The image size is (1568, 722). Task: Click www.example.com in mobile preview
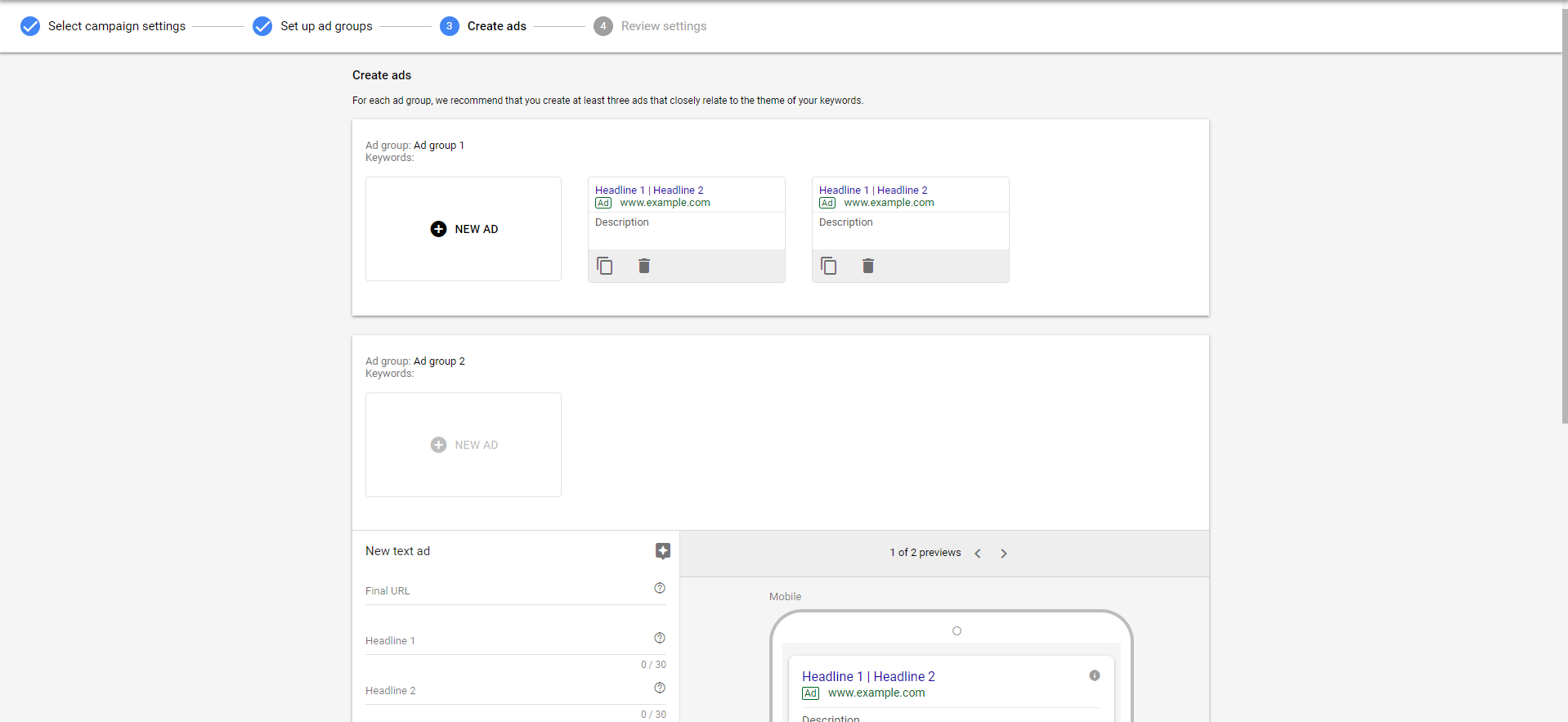(876, 693)
